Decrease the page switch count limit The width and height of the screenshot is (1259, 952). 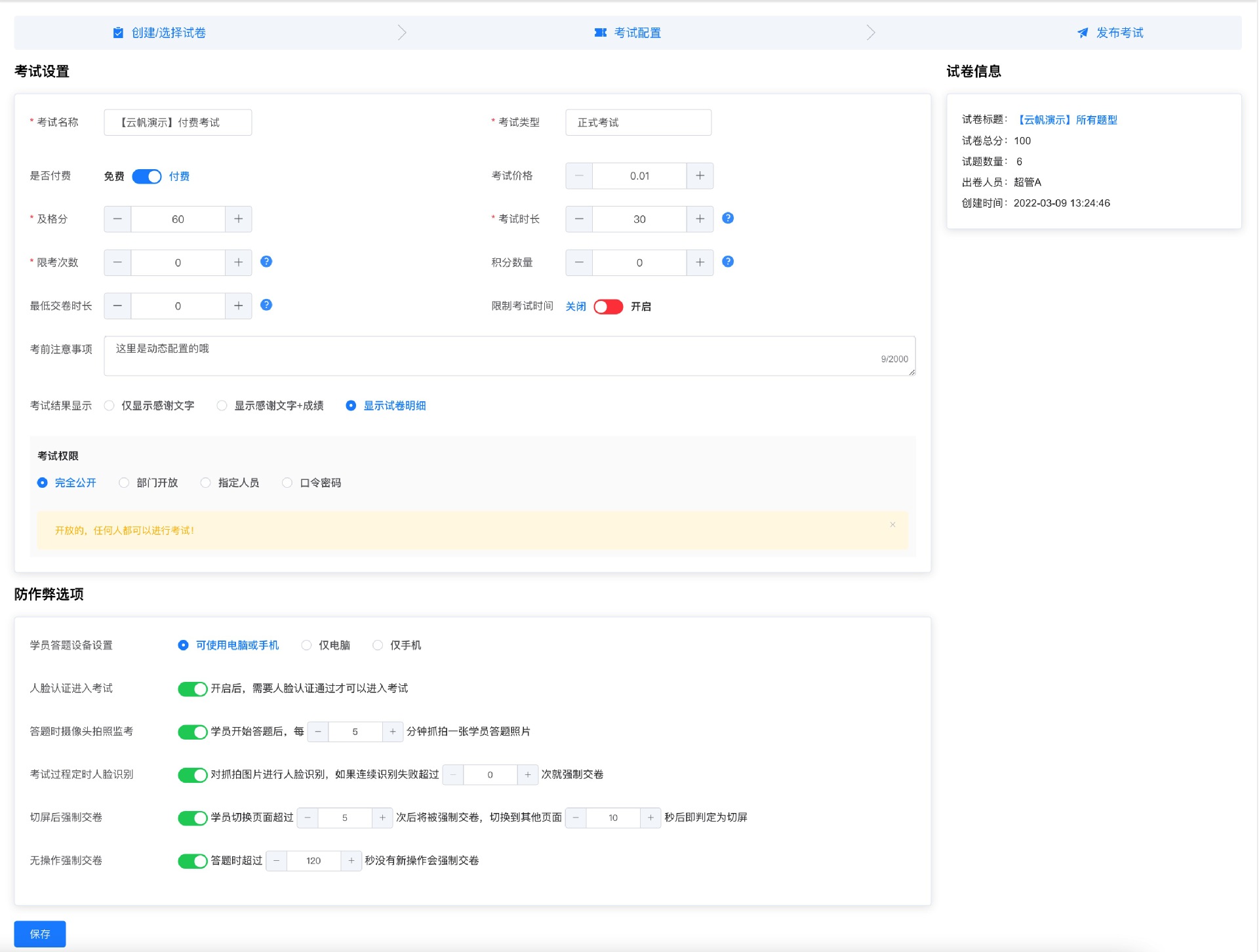(x=308, y=818)
